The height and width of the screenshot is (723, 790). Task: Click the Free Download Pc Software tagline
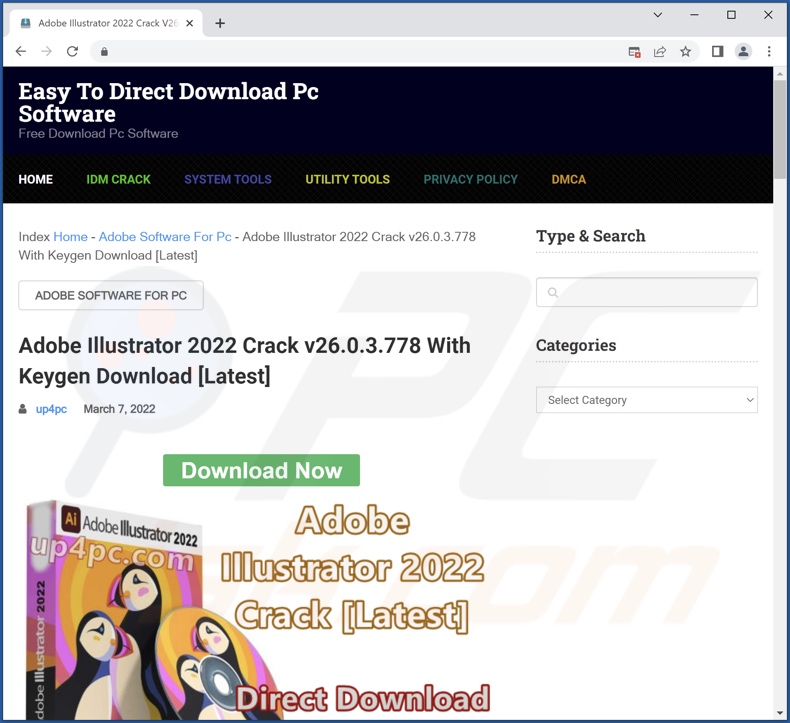click(98, 134)
